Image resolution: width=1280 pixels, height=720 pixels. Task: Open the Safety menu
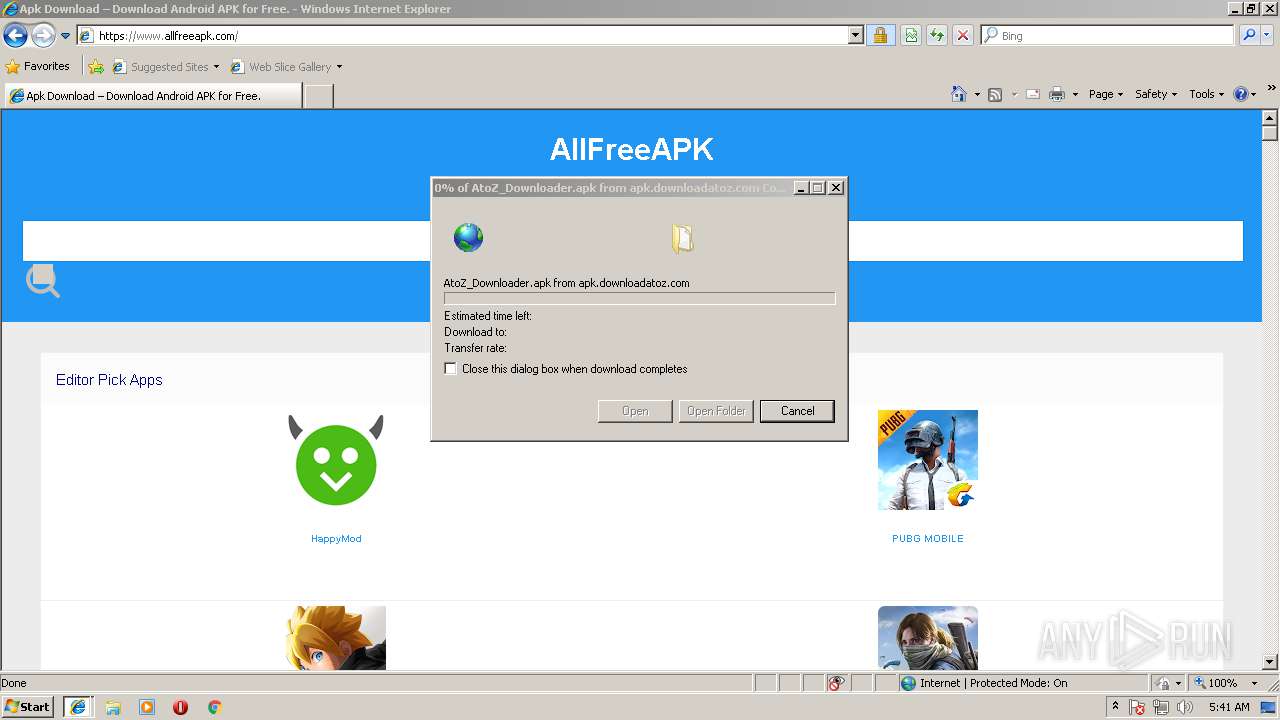[1156, 94]
